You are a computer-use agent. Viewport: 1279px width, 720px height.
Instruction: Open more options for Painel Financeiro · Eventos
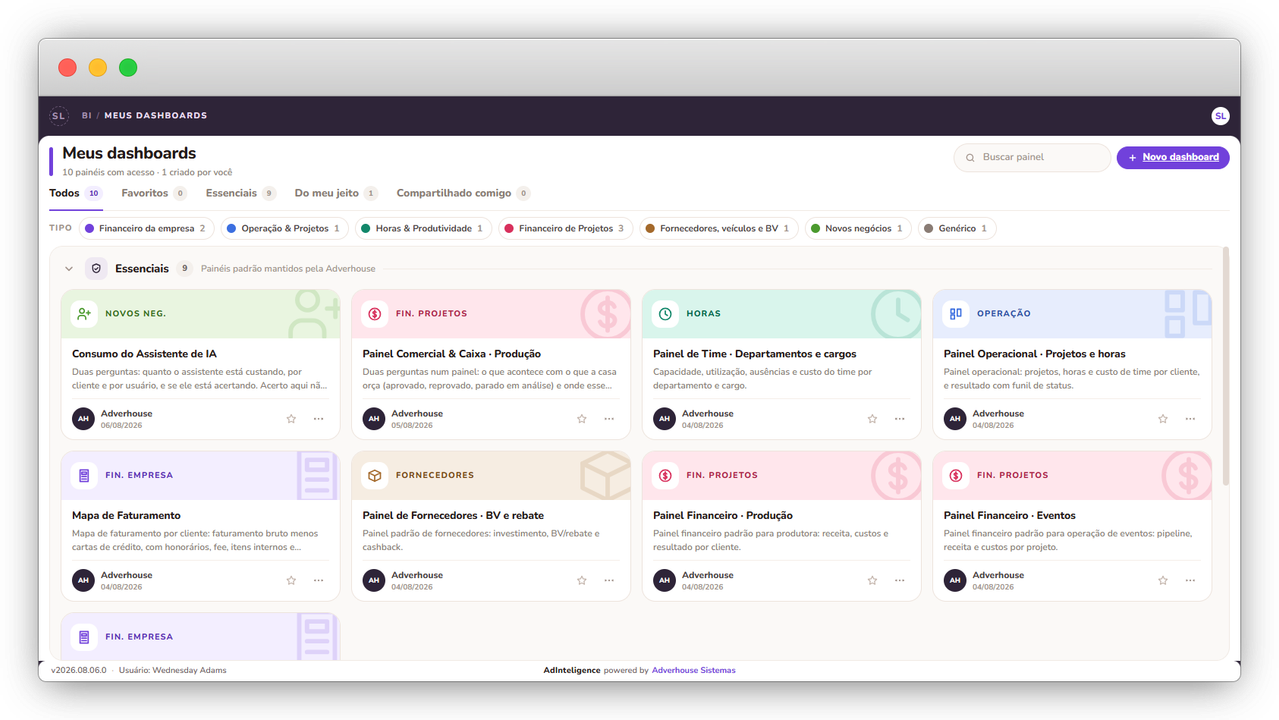click(1190, 580)
